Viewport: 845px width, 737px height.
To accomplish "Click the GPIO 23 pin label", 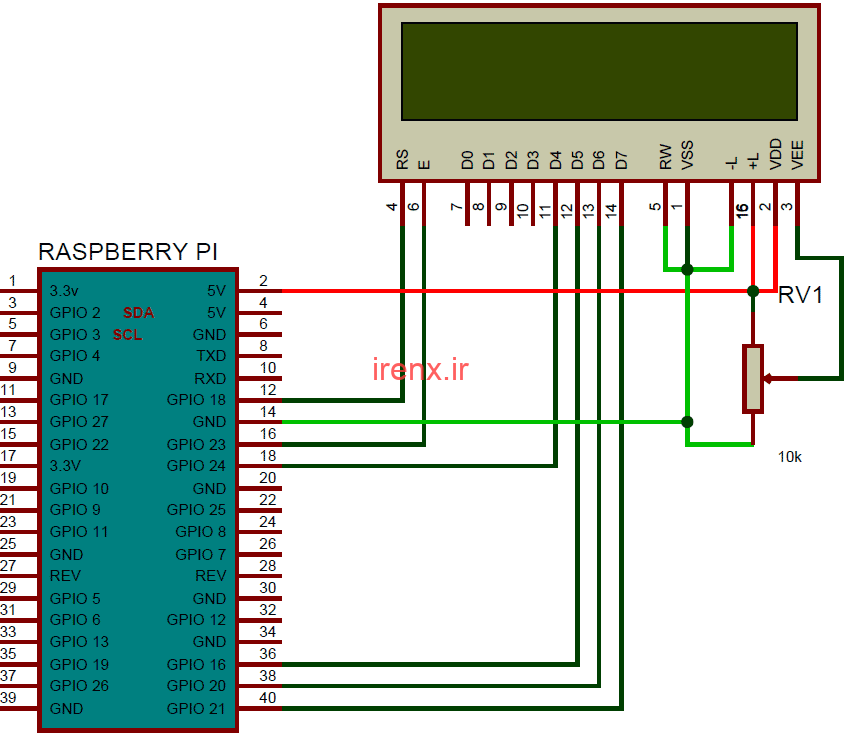I will pos(196,444).
